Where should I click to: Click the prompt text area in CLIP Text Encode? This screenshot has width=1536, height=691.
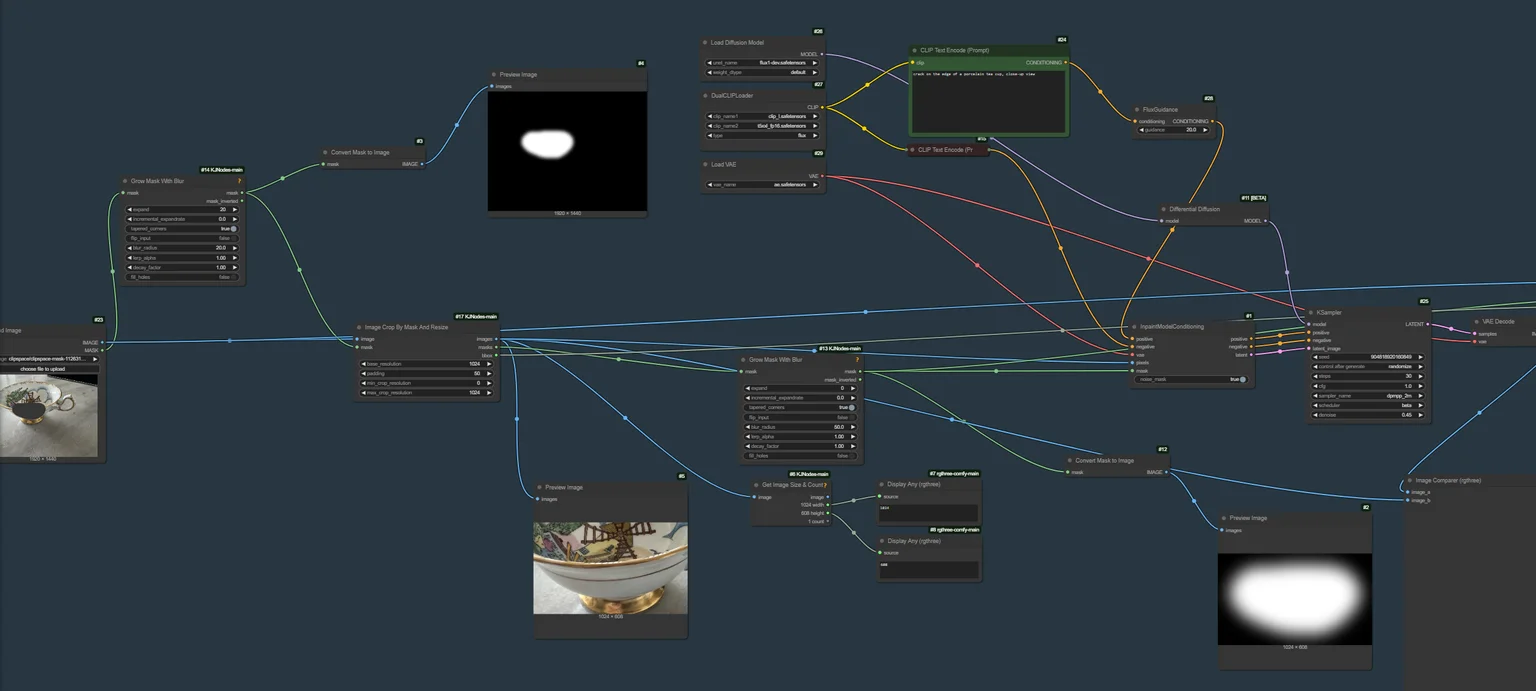click(988, 100)
